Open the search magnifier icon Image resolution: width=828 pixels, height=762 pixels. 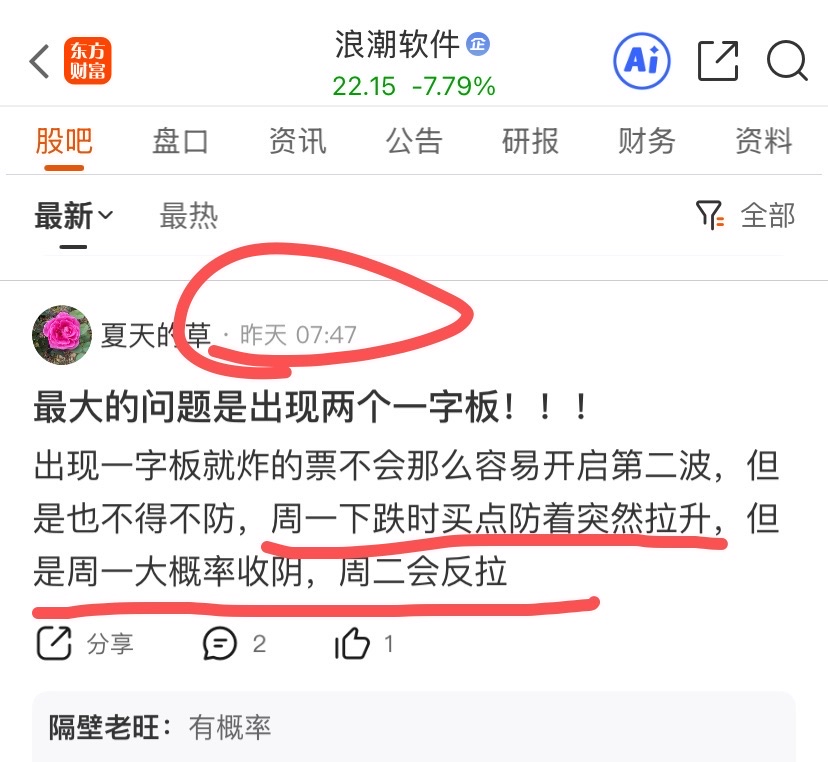(787, 61)
